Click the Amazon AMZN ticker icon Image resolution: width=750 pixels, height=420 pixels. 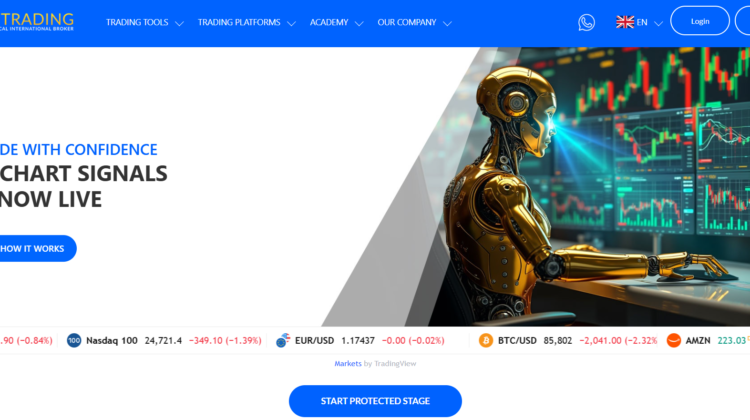[673, 340]
